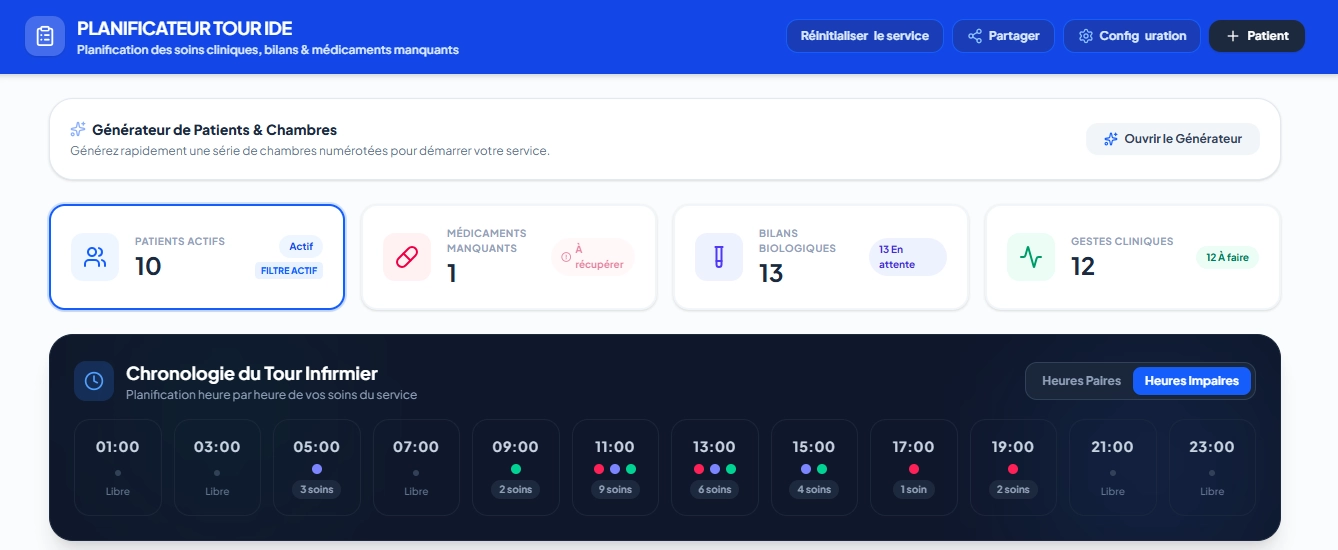Click the people icon on Patients Actifs card
1338x550 pixels.
(x=95, y=257)
